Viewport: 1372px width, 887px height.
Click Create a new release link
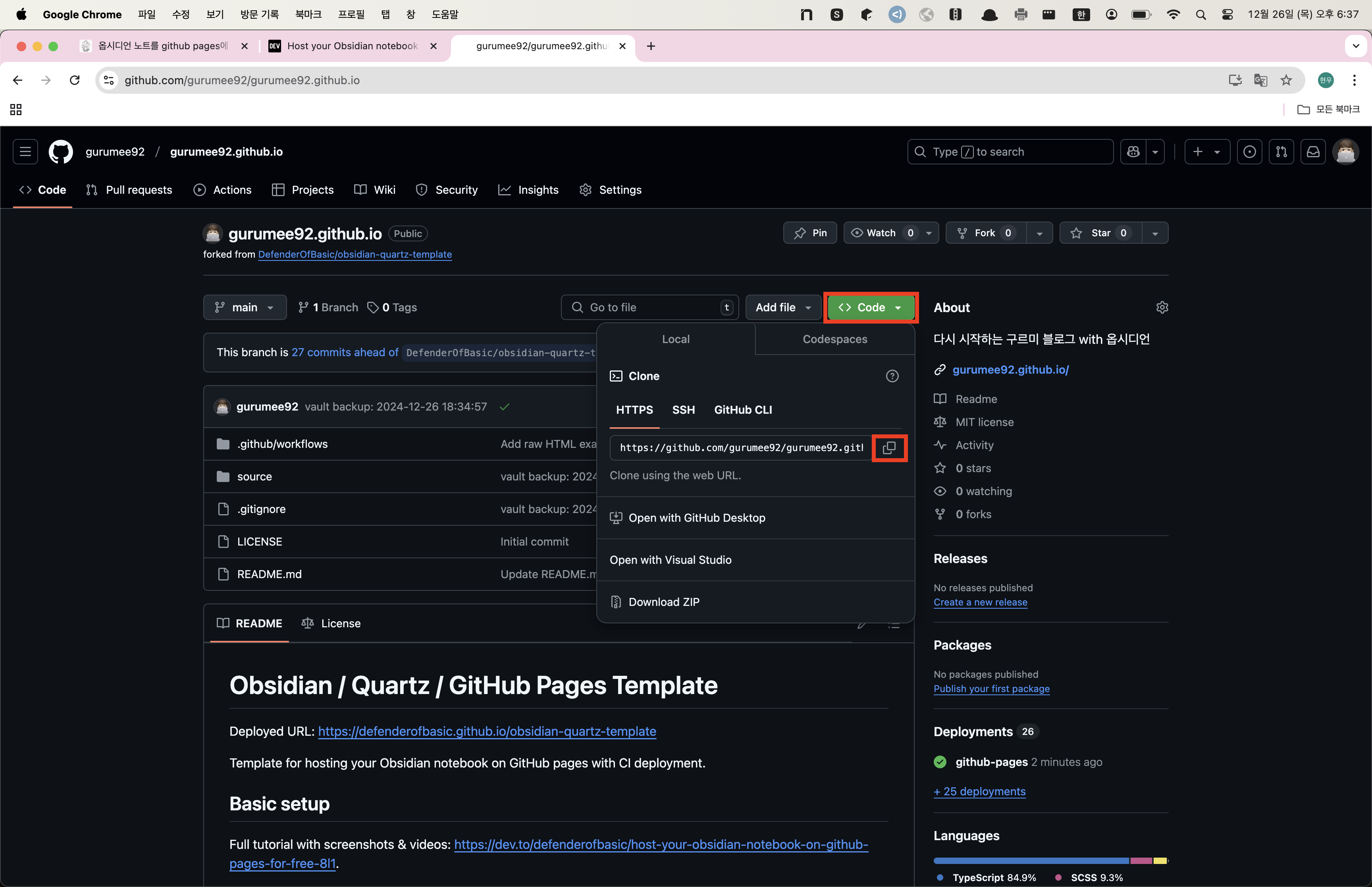[x=980, y=602]
